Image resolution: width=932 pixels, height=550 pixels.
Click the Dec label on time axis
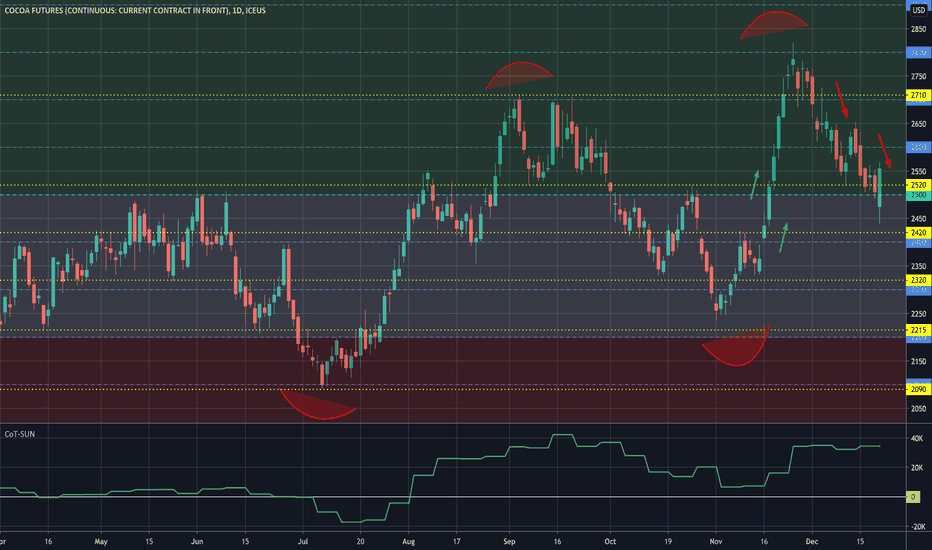click(x=811, y=542)
